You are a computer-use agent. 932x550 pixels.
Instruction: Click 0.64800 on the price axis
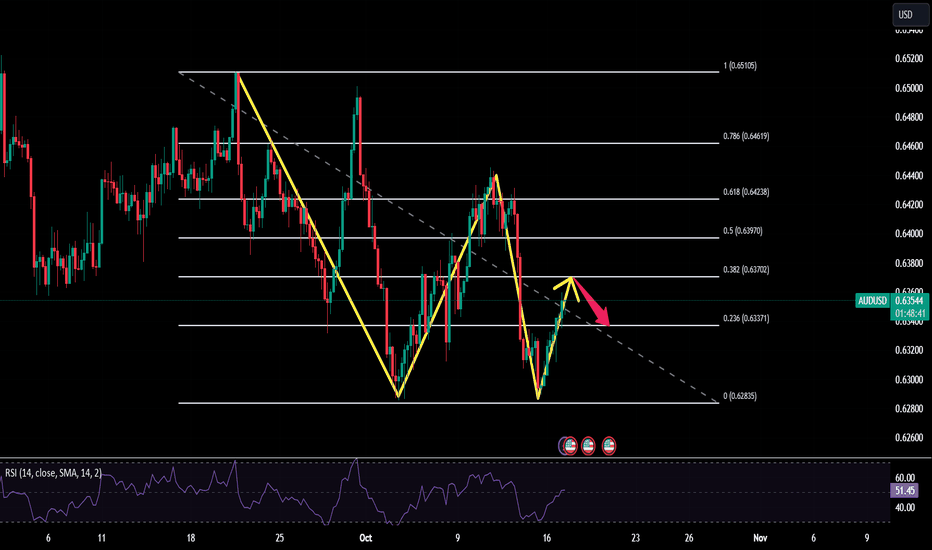pyautogui.click(x=909, y=117)
